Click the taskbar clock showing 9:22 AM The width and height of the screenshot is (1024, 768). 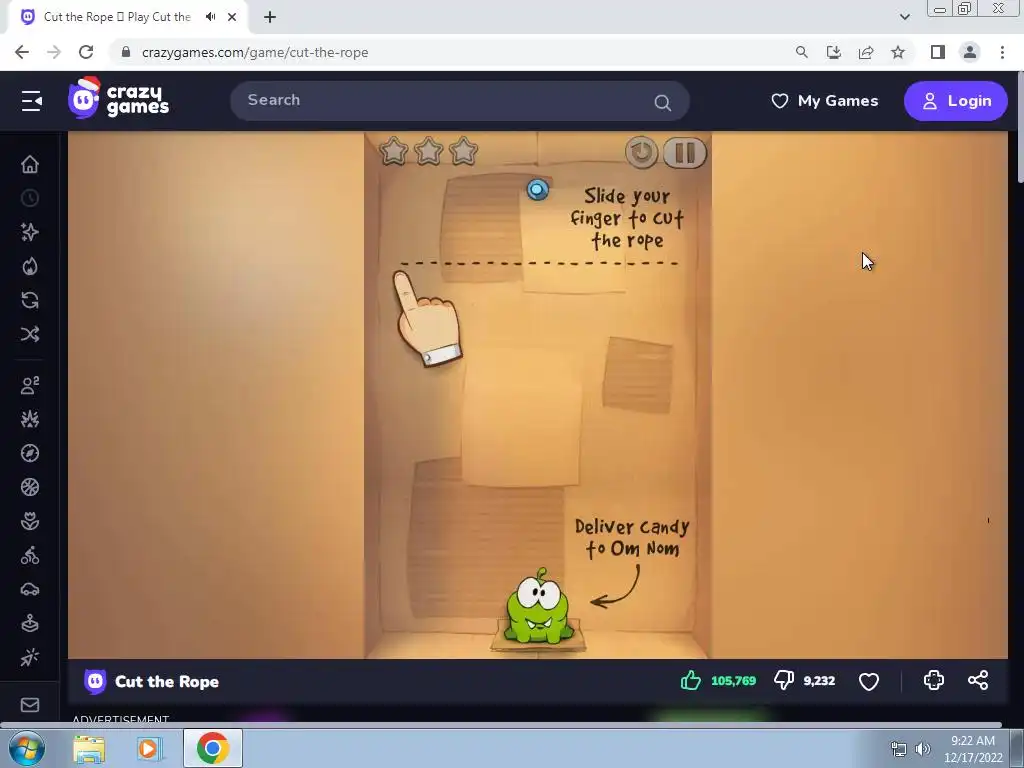click(973, 749)
